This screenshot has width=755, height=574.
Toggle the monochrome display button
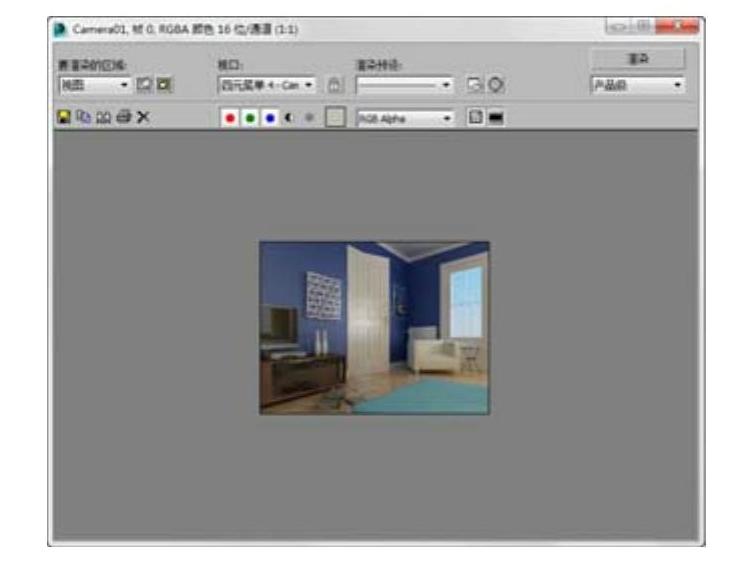pos(310,118)
